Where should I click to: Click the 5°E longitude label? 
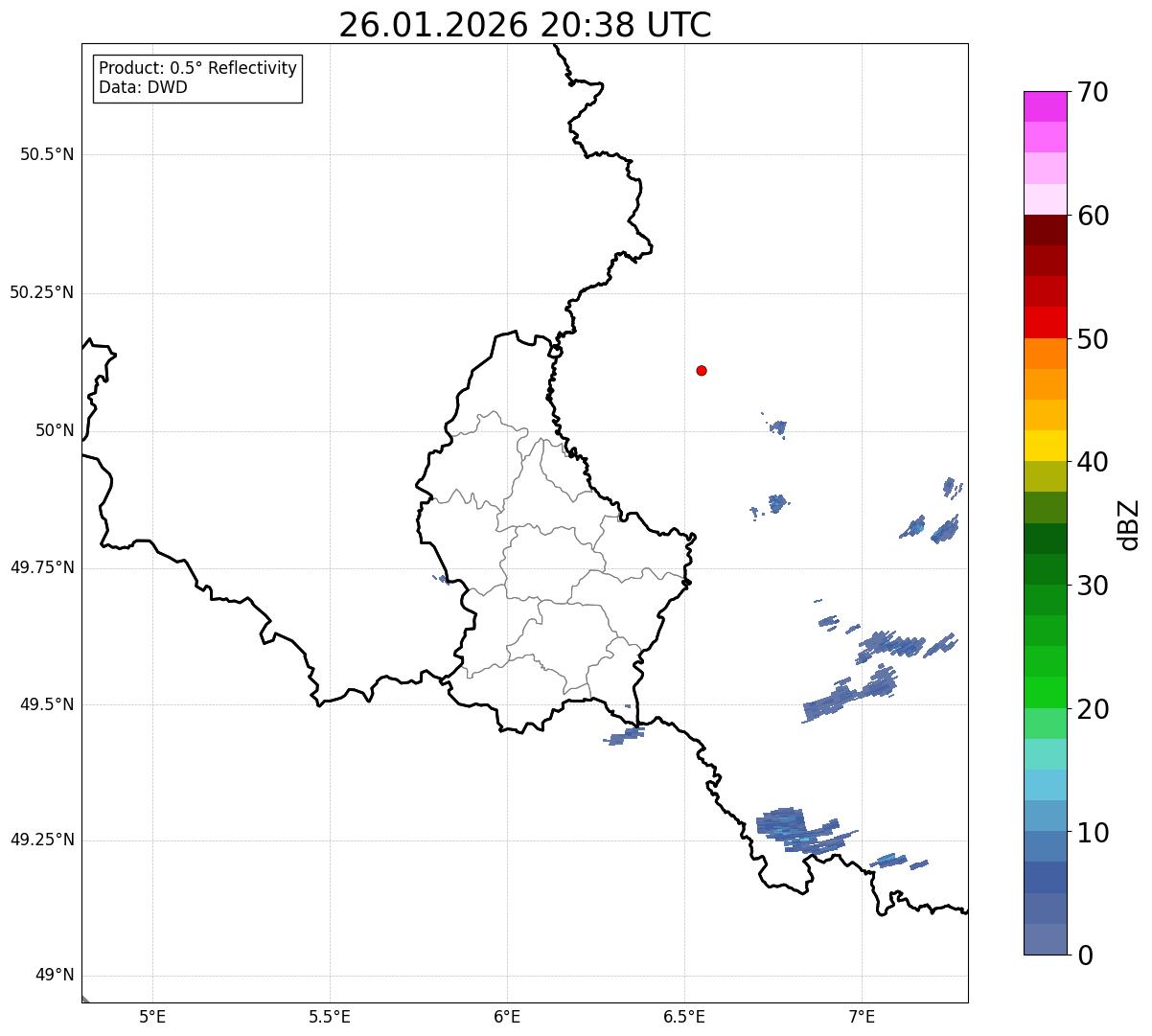pos(152,1016)
